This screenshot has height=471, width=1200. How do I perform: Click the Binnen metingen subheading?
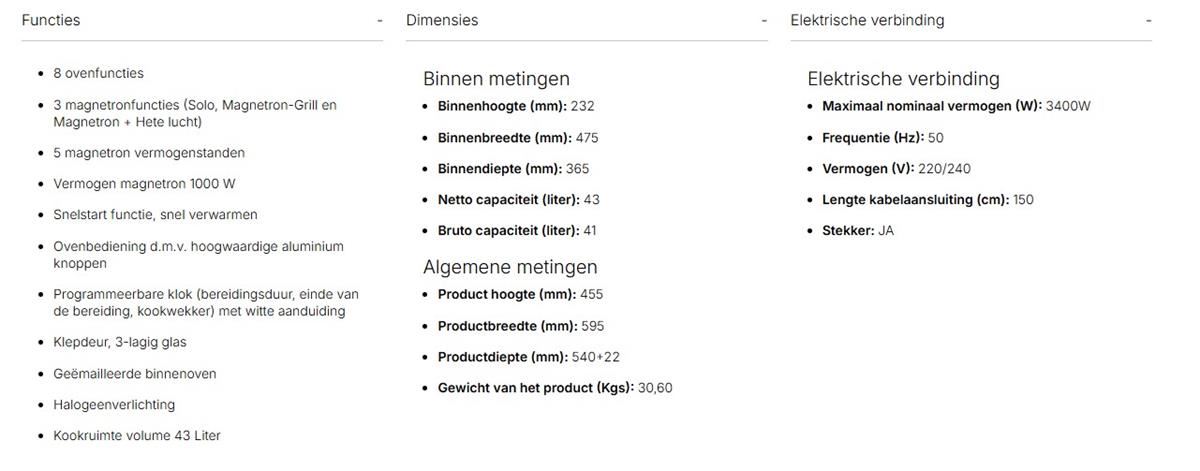point(496,79)
